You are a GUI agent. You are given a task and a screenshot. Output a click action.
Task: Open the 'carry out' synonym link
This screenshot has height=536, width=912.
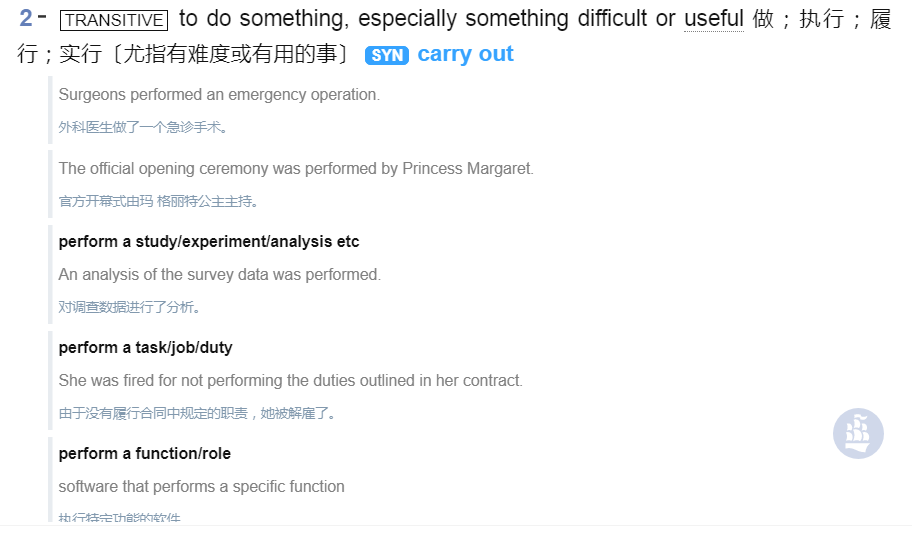[x=465, y=54]
